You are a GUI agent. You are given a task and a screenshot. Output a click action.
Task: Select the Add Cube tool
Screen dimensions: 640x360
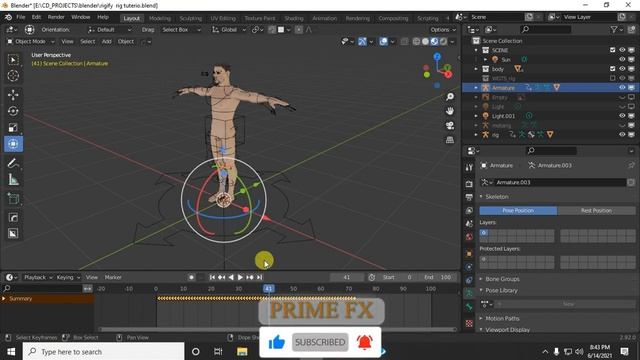click(13, 199)
